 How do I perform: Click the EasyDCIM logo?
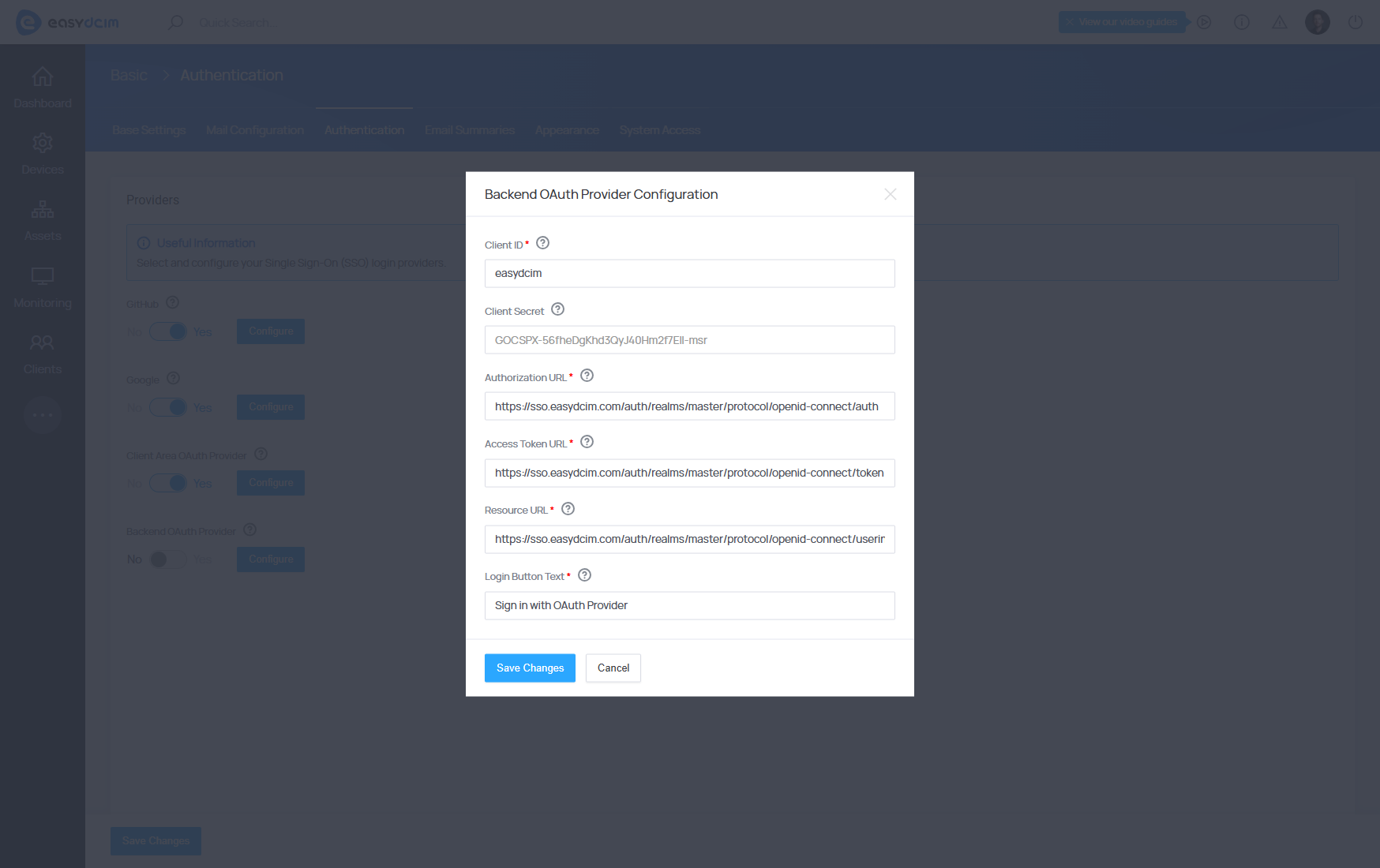click(x=68, y=22)
